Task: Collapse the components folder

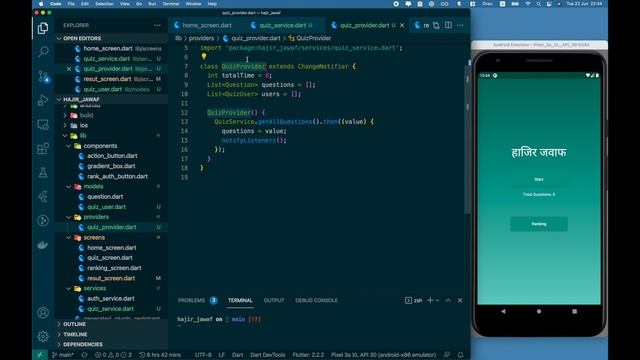Action: coord(100,146)
